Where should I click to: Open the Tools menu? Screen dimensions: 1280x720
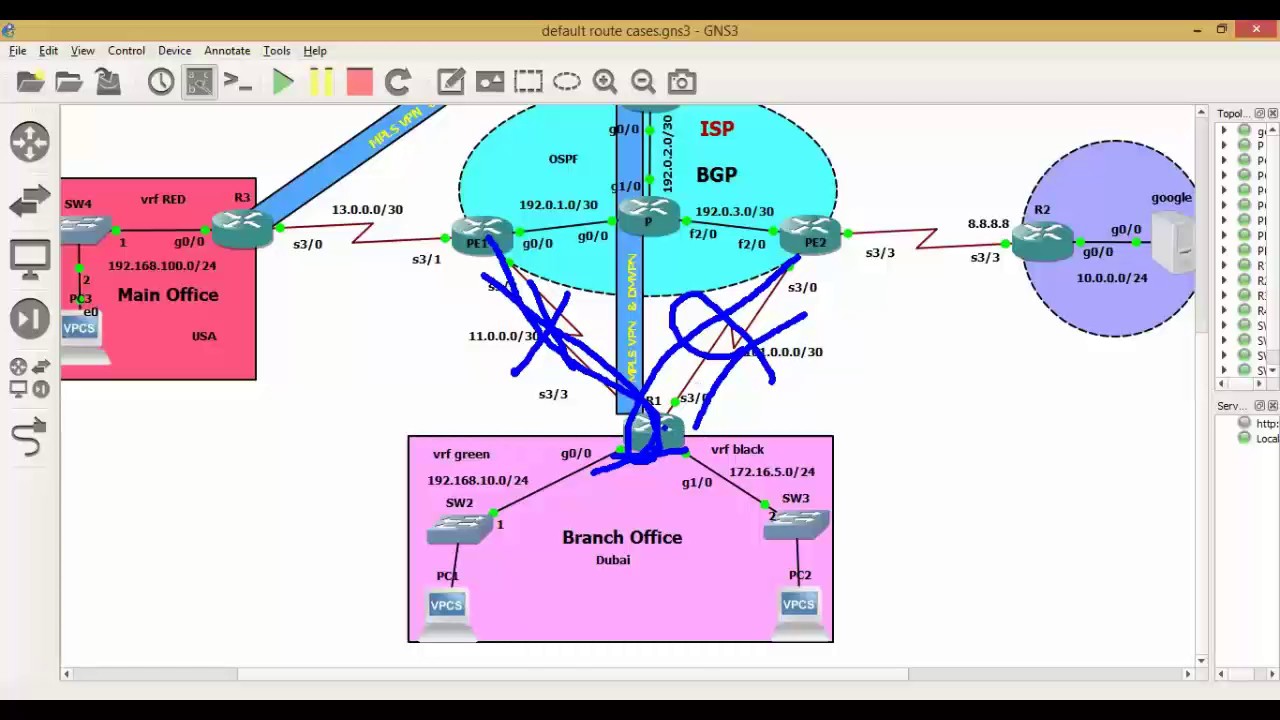277,51
